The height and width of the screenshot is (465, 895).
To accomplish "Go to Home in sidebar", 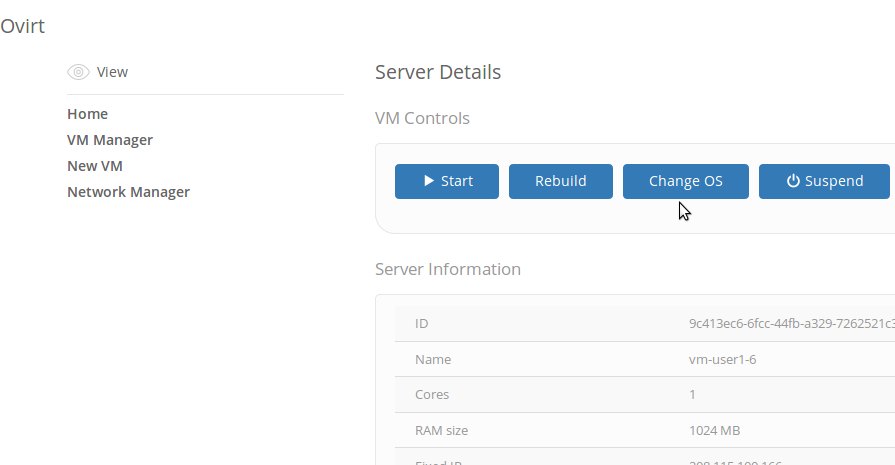I will pos(87,114).
